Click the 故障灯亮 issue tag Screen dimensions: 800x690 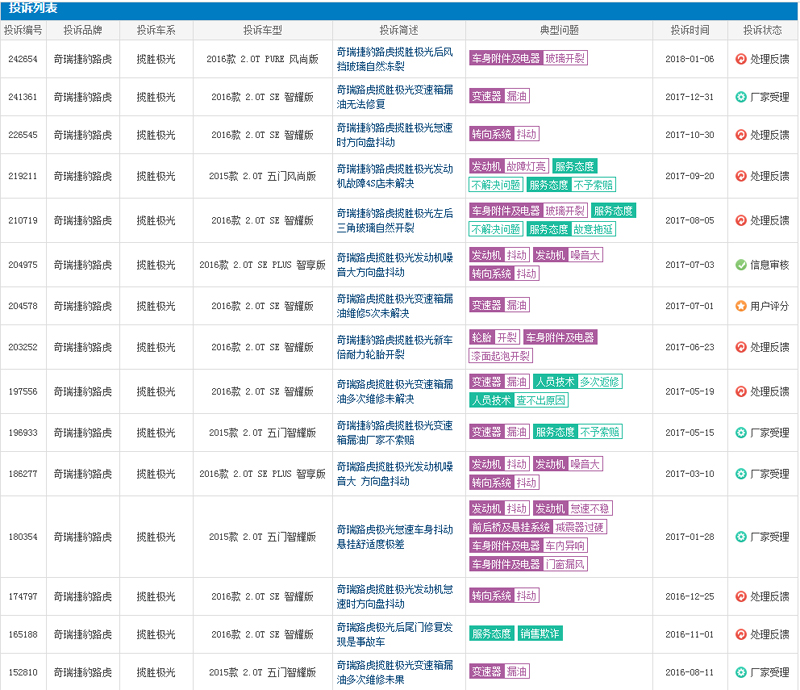(527, 166)
